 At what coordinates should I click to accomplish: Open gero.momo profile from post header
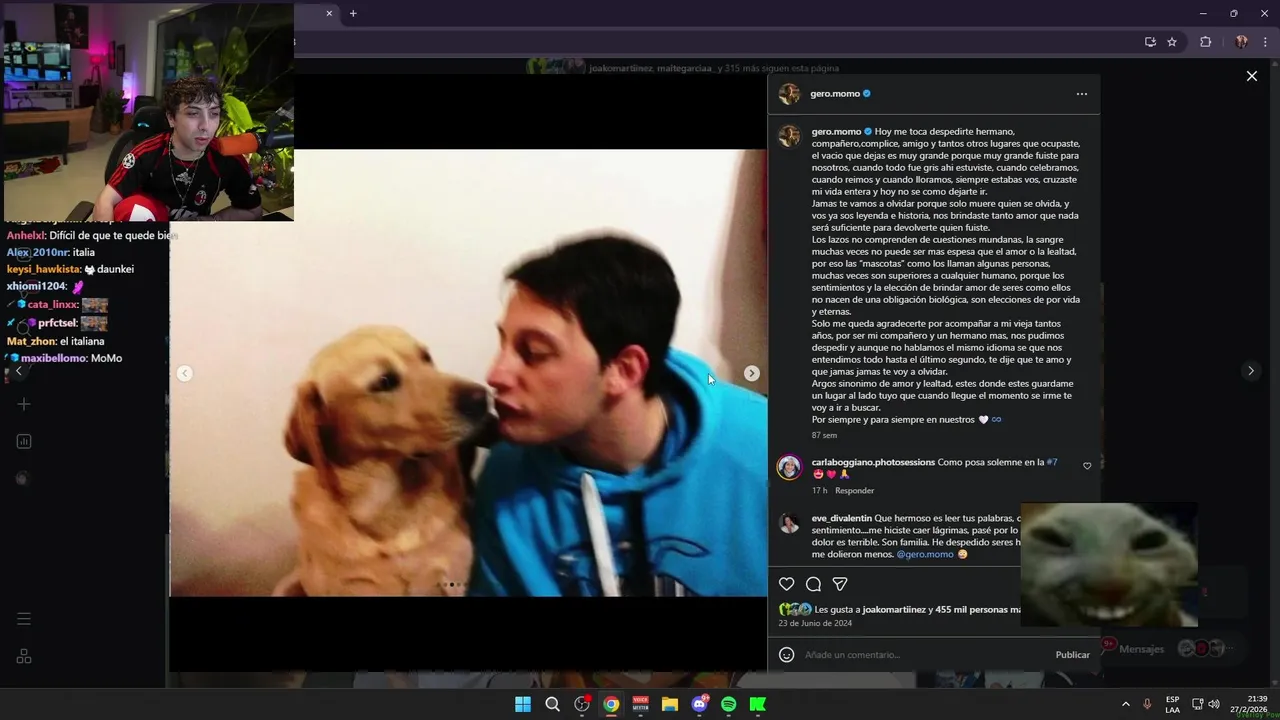coord(835,94)
